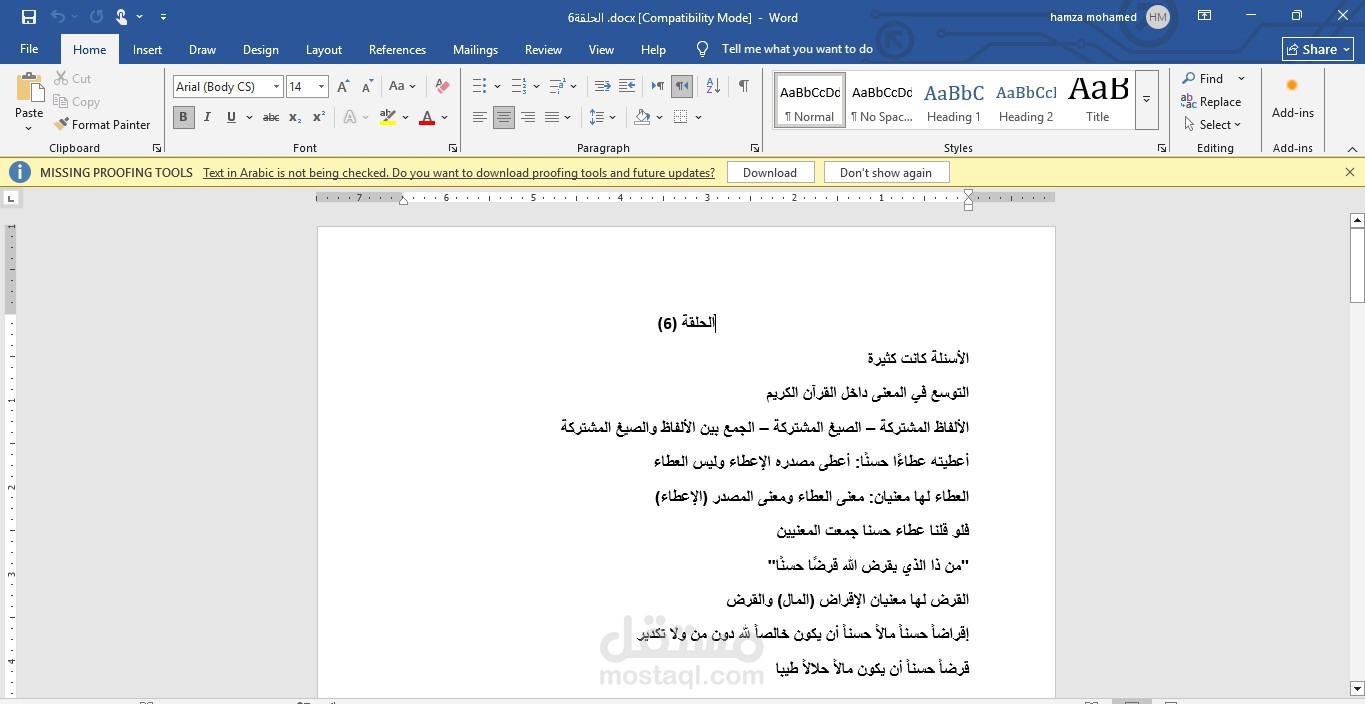
Task: Toggle Show/Hide paragraph marks
Action: click(743, 87)
